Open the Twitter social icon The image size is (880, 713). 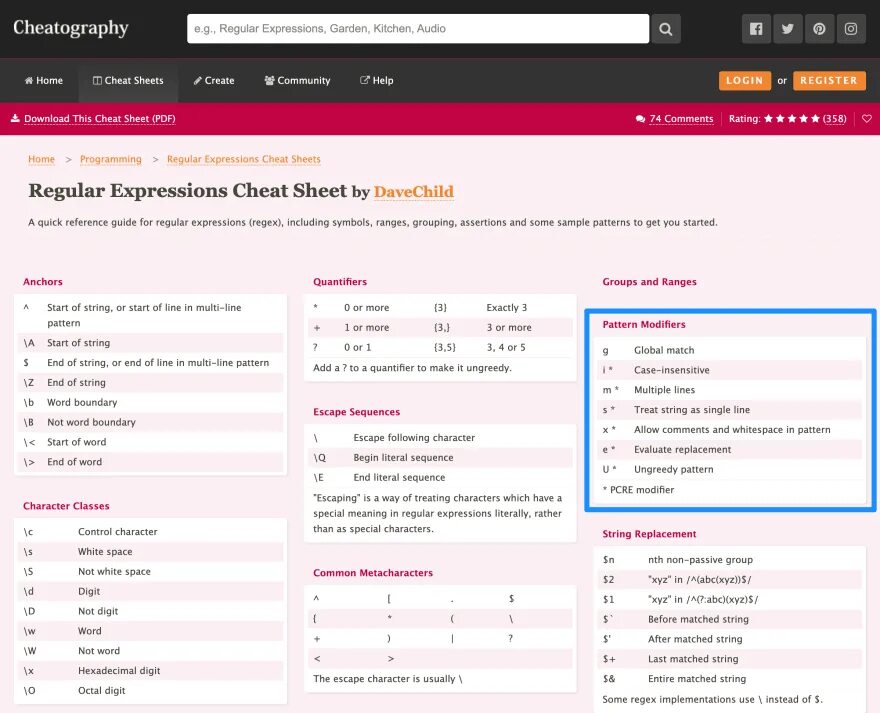click(x=788, y=29)
